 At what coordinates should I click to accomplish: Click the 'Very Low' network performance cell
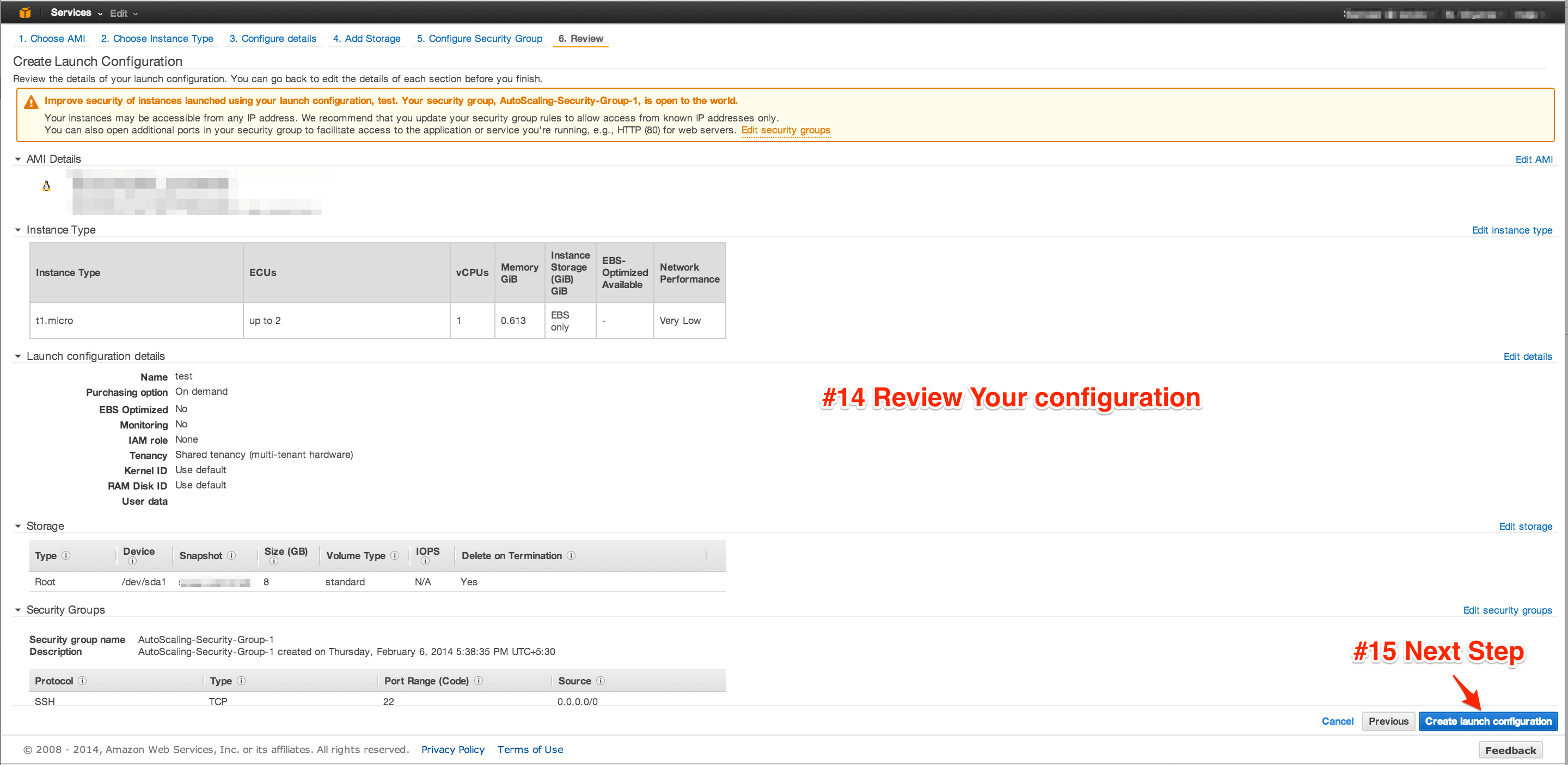point(689,321)
